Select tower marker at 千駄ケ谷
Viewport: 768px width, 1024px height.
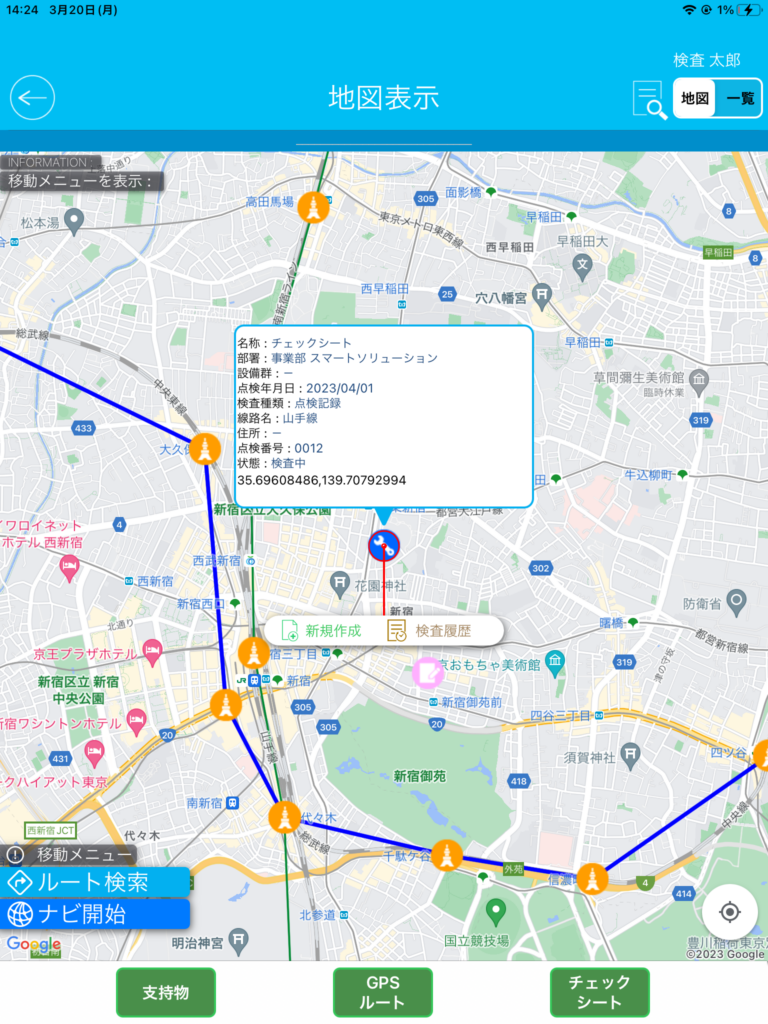coord(447,856)
